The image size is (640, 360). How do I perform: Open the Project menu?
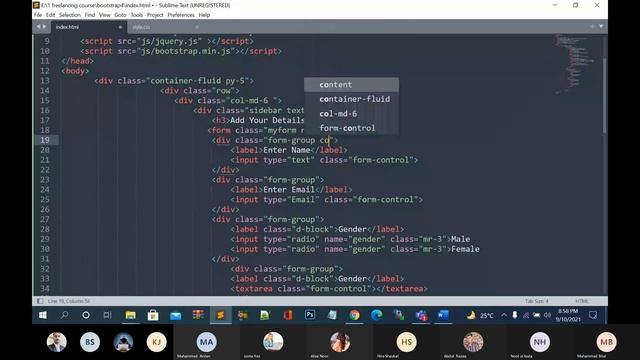(155, 15)
